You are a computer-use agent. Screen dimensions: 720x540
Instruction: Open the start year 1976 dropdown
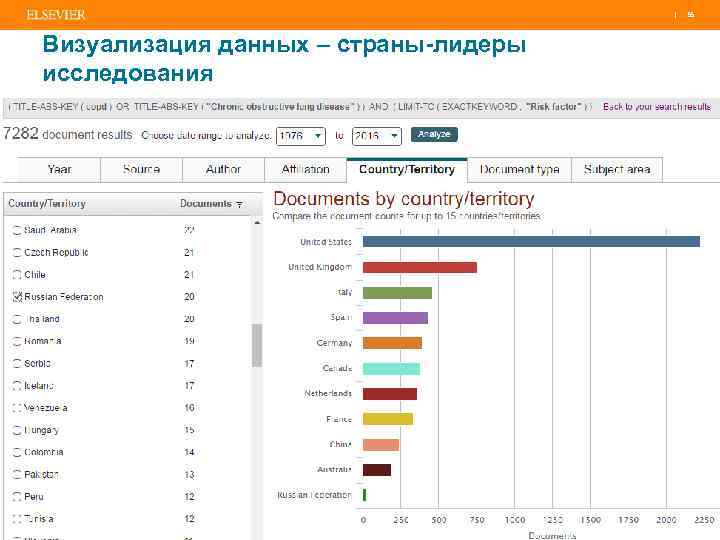[x=301, y=136]
